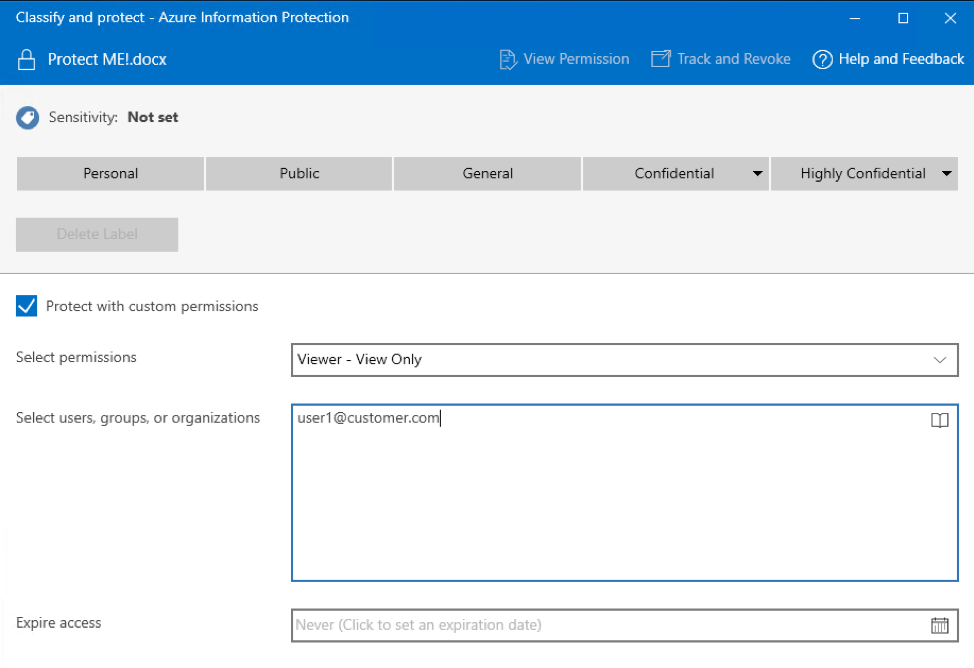Minimize the Azure Information Protection window
Image resolution: width=974 pixels, height=668 pixels.
[x=855, y=18]
